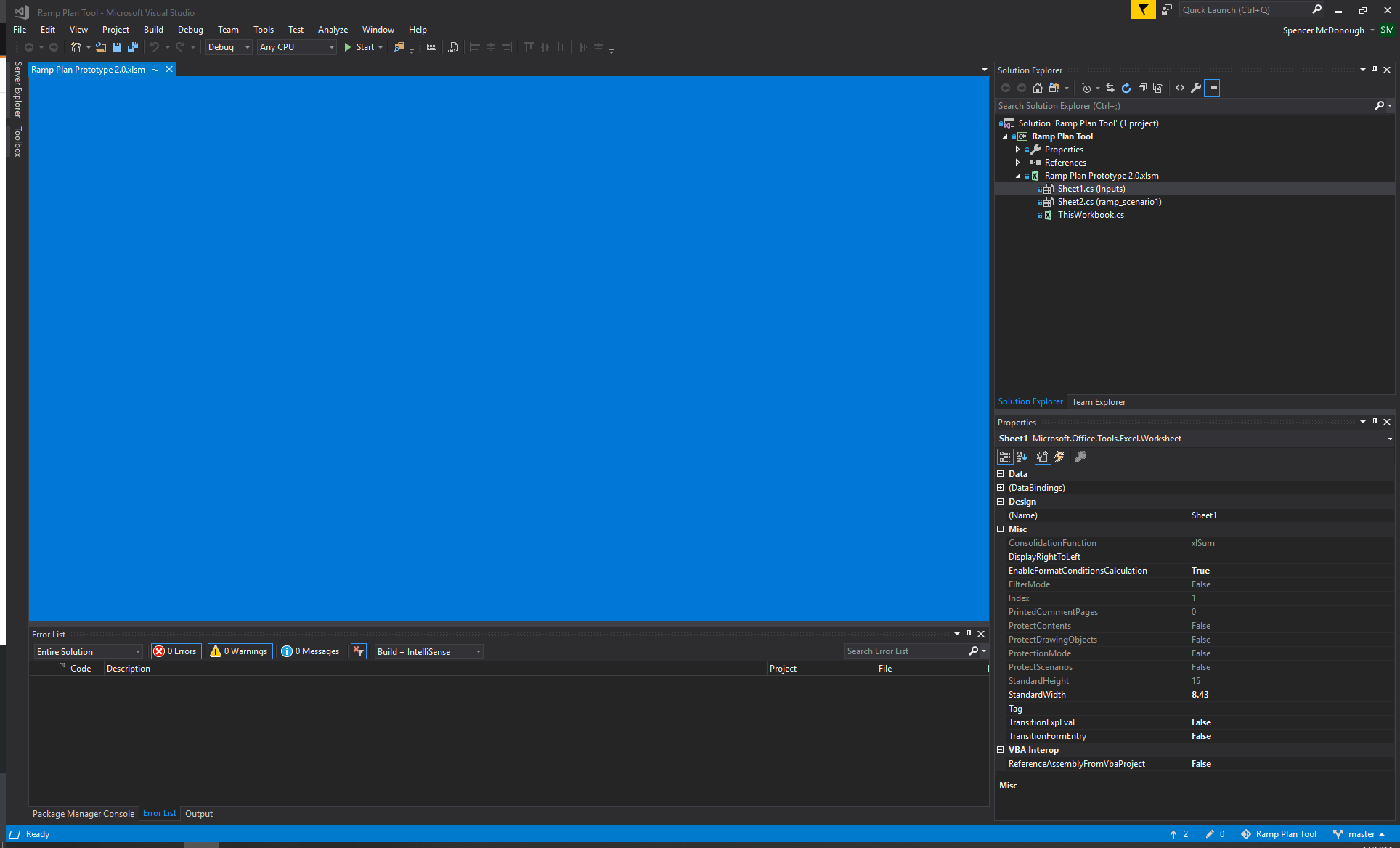Expand the References node
This screenshot has width=1400, height=848.
(1018, 162)
